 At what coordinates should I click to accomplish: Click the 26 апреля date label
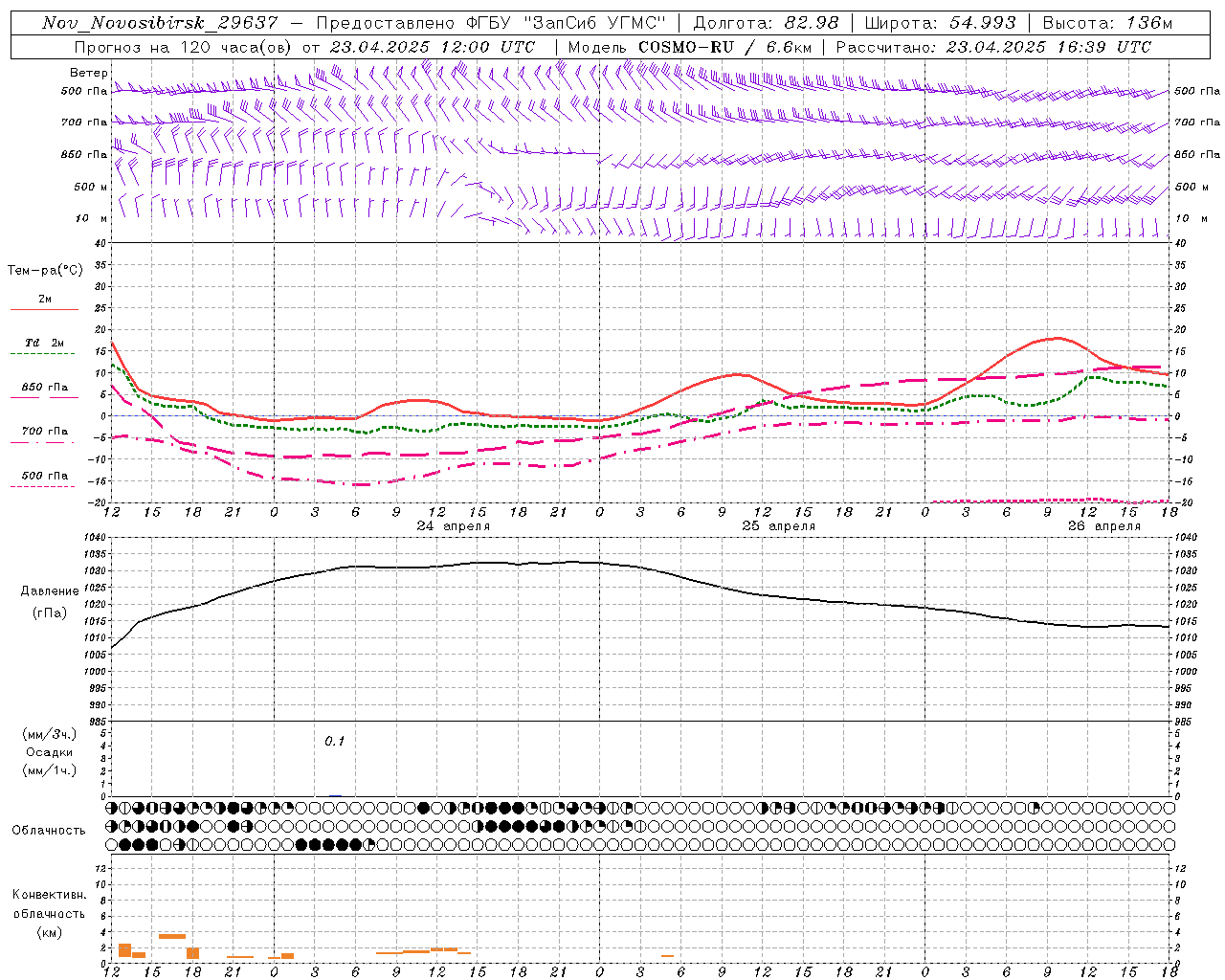1104,525
